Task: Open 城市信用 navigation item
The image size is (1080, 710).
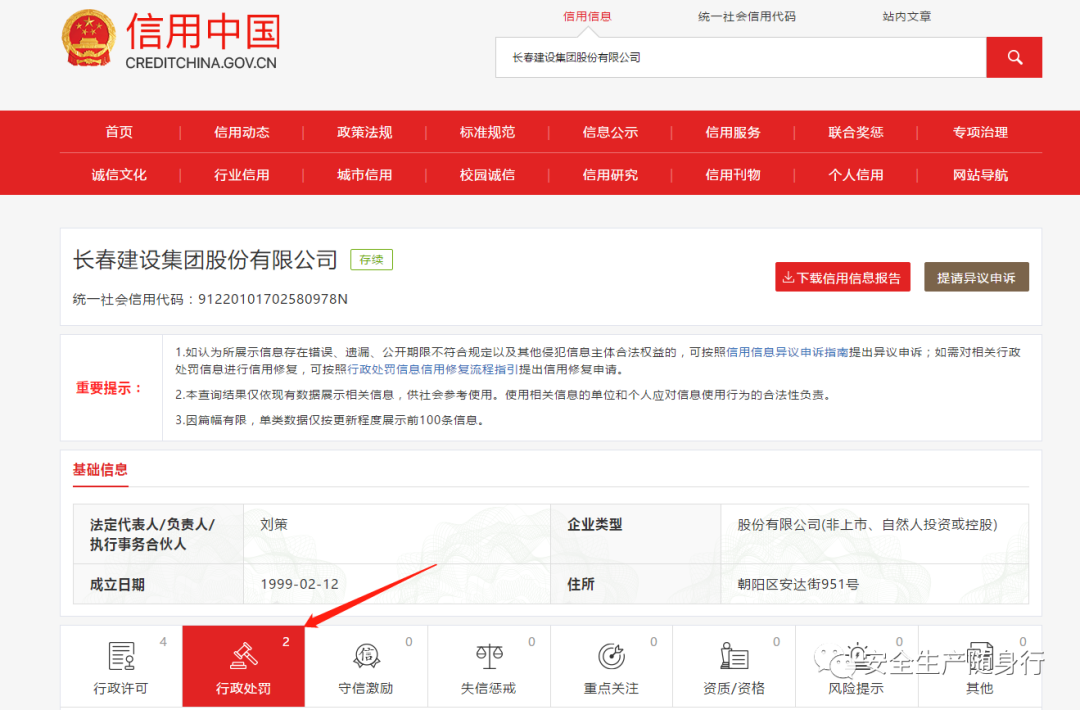Action: pos(364,175)
